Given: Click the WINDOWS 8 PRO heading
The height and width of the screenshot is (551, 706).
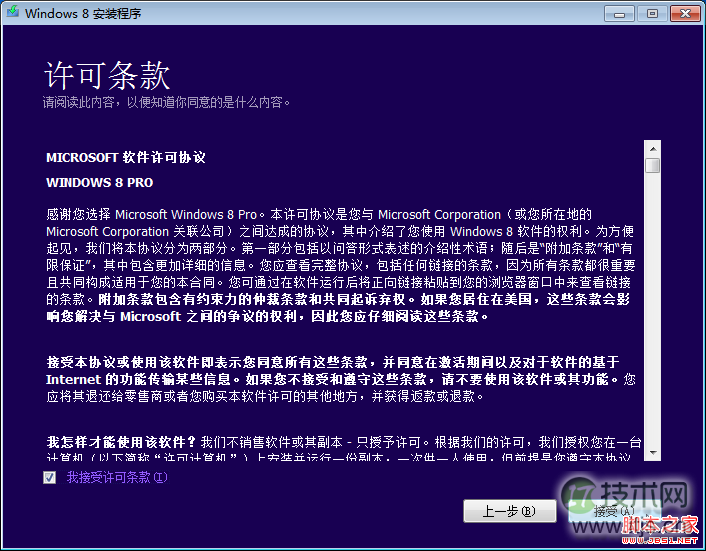Looking at the screenshot, I should [100, 182].
